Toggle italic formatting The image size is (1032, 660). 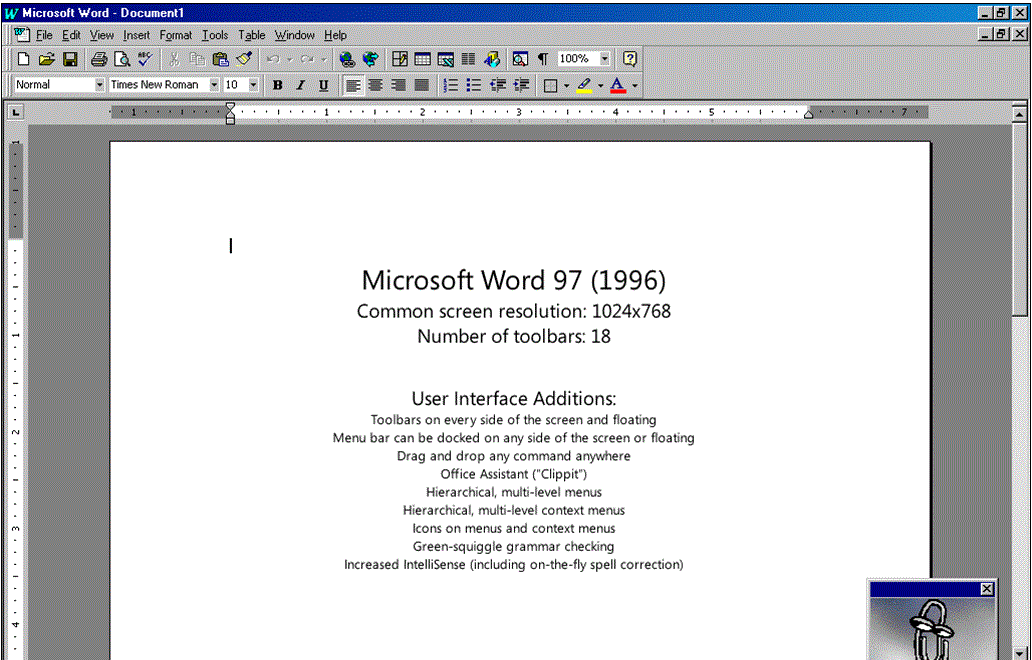click(x=301, y=85)
